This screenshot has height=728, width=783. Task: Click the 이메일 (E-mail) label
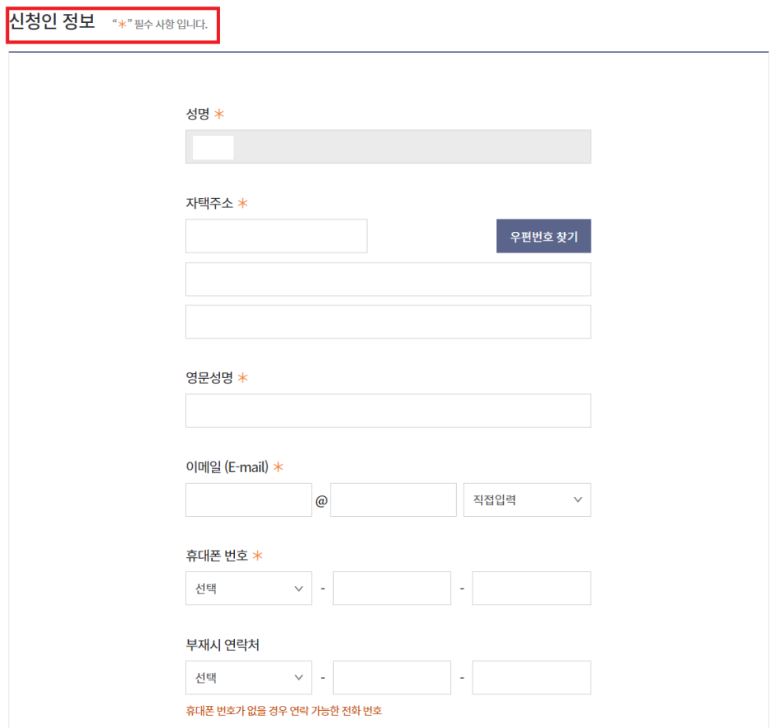click(x=227, y=467)
